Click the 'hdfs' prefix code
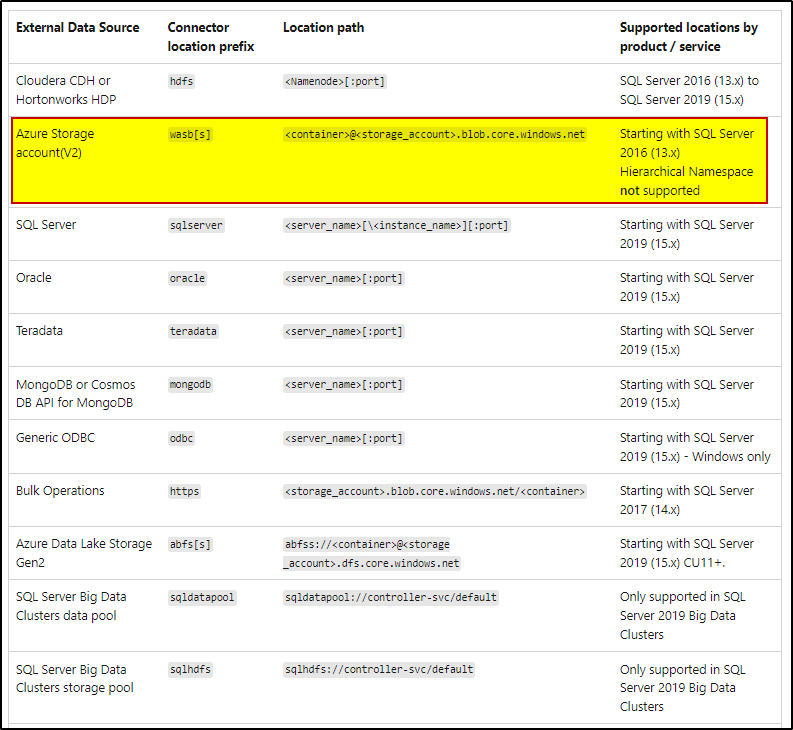 click(181, 81)
